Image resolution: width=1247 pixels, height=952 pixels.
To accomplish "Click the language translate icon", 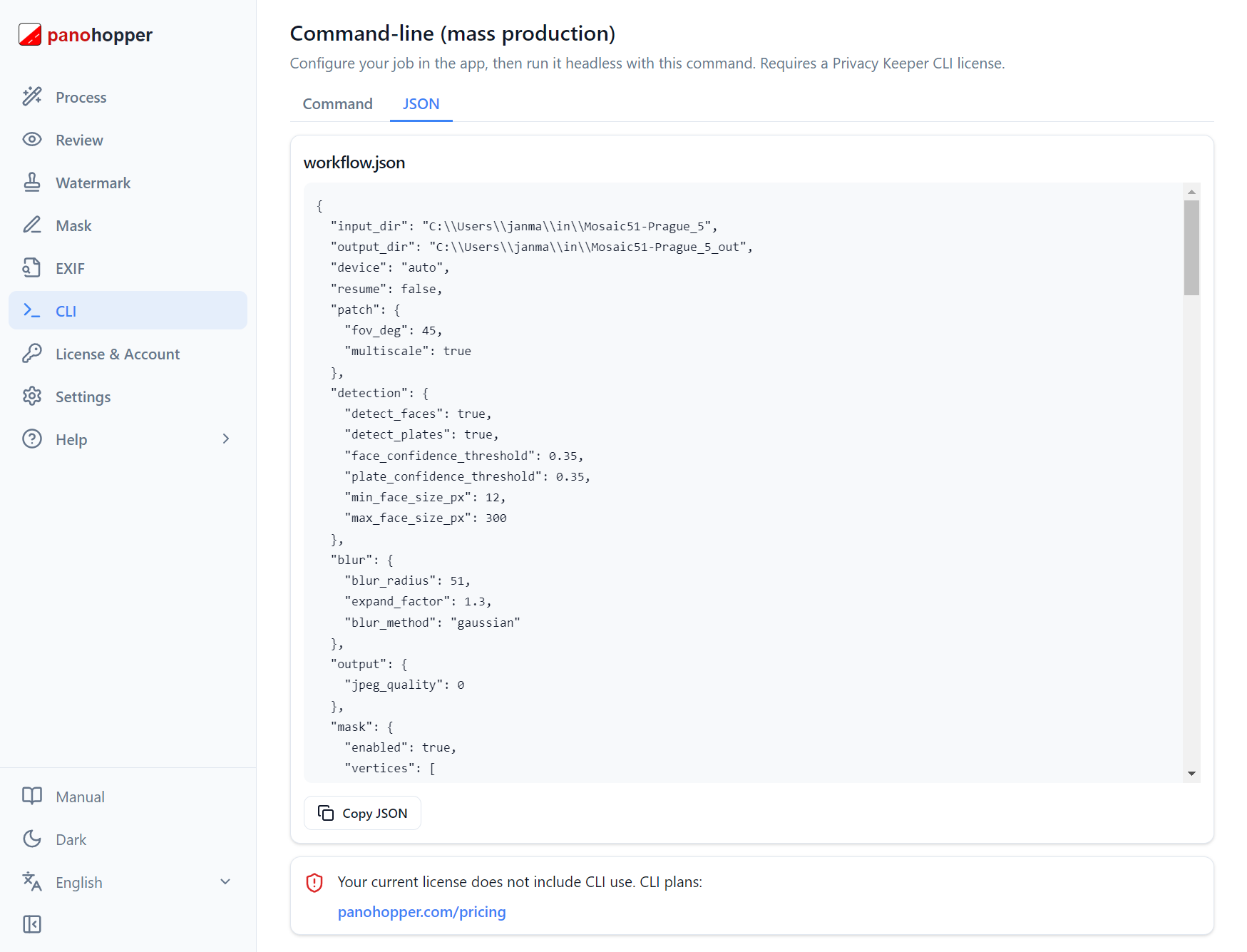I will pos(32,881).
